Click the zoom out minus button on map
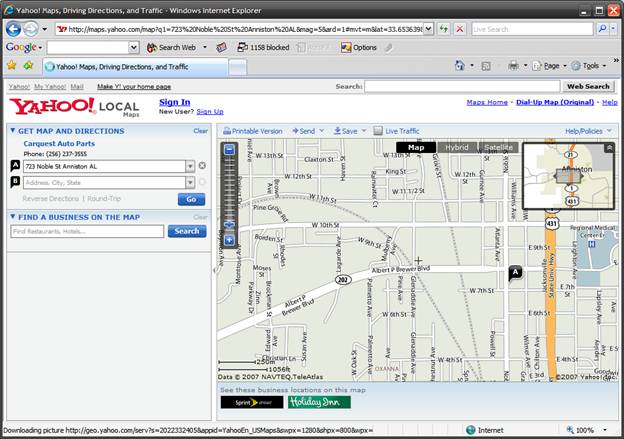The image size is (624, 439). 229,150
